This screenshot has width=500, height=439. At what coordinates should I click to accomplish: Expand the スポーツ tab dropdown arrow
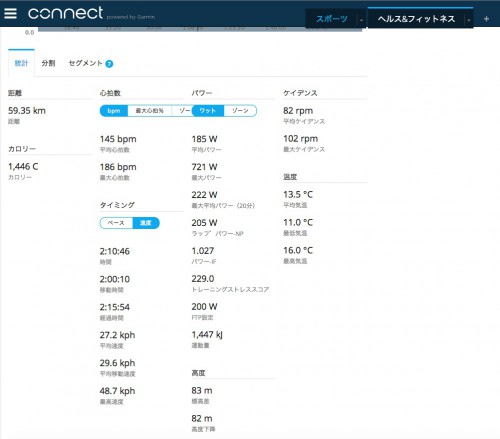pyautogui.click(x=361, y=20)
